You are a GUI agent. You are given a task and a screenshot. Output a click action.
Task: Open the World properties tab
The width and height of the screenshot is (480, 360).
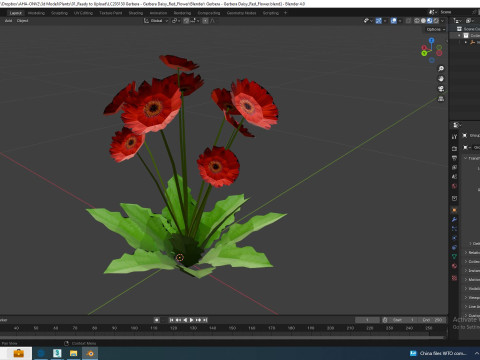pos(454,186)
